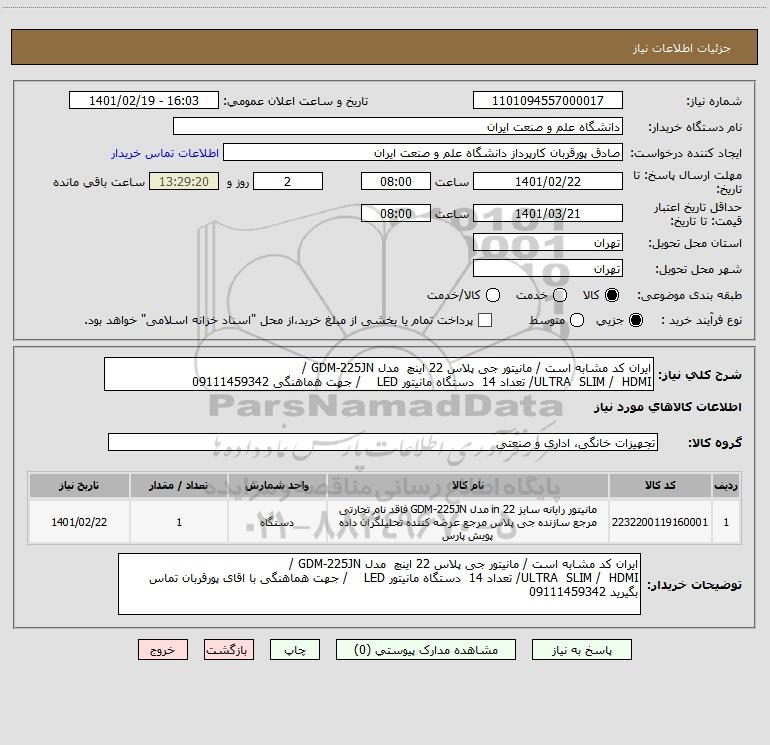Select the کالا radio button
770x745 pixels.
612,295
